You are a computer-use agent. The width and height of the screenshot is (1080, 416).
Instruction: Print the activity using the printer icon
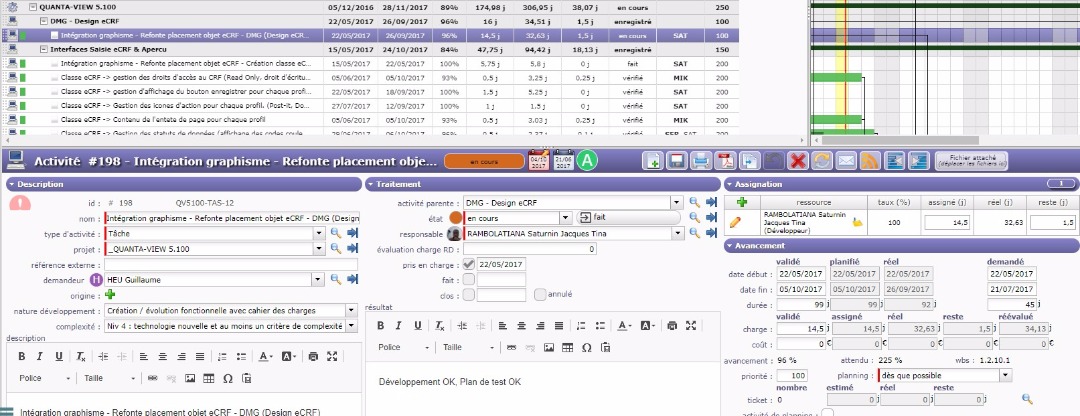point(701,161)
